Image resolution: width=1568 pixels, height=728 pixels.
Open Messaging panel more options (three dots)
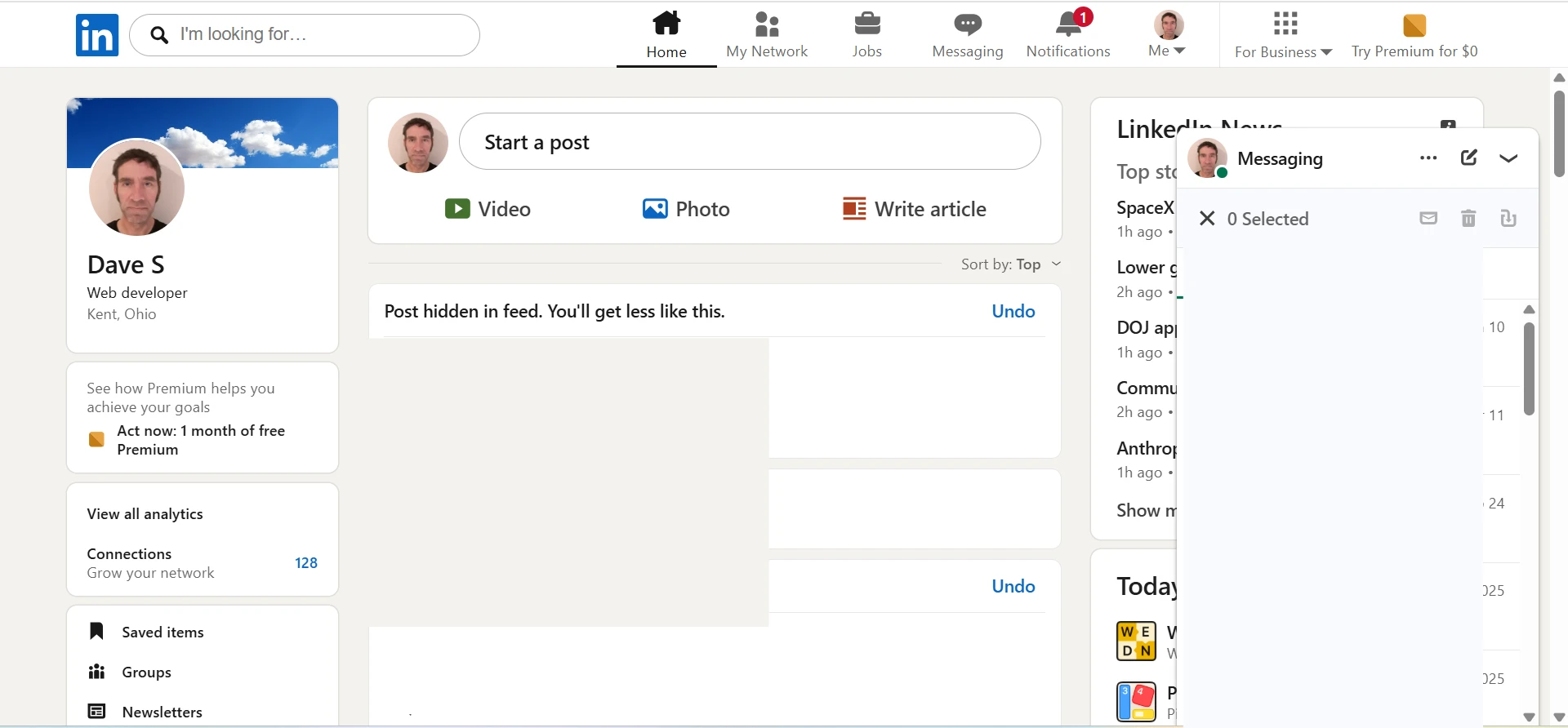(1428, 158)
